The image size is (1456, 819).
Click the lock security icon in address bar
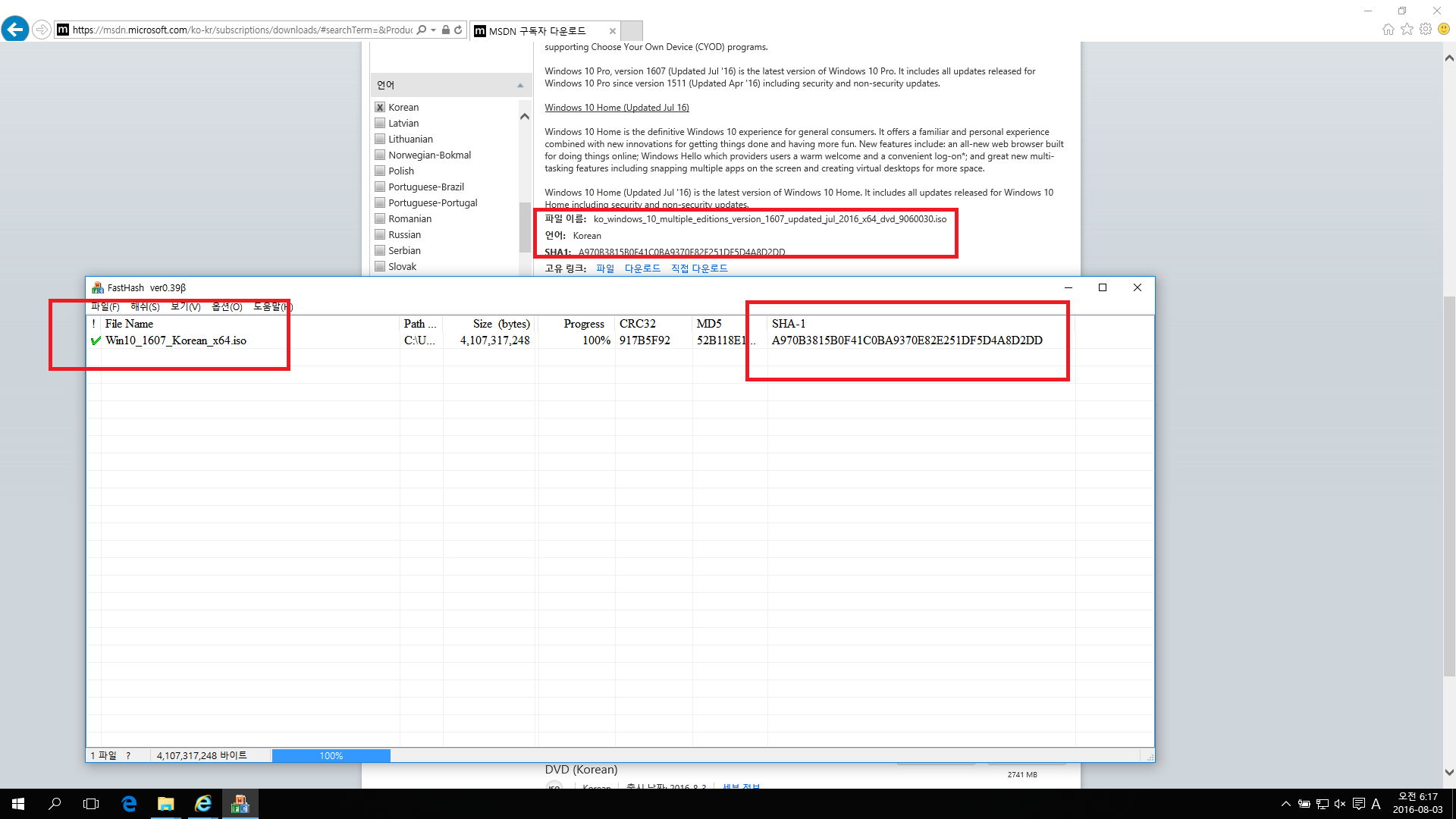446,30
